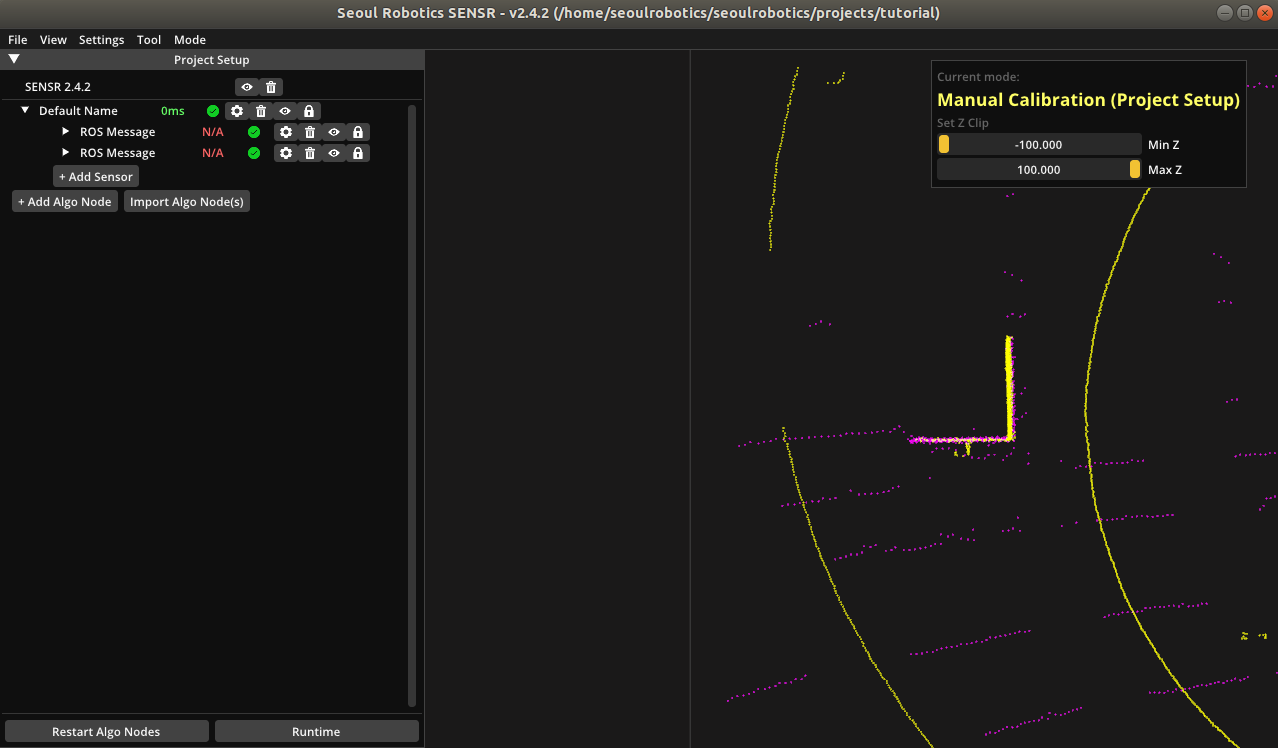Screen dimensions: 1278x748
Task: Open the View menu
Action: (53, 40)
